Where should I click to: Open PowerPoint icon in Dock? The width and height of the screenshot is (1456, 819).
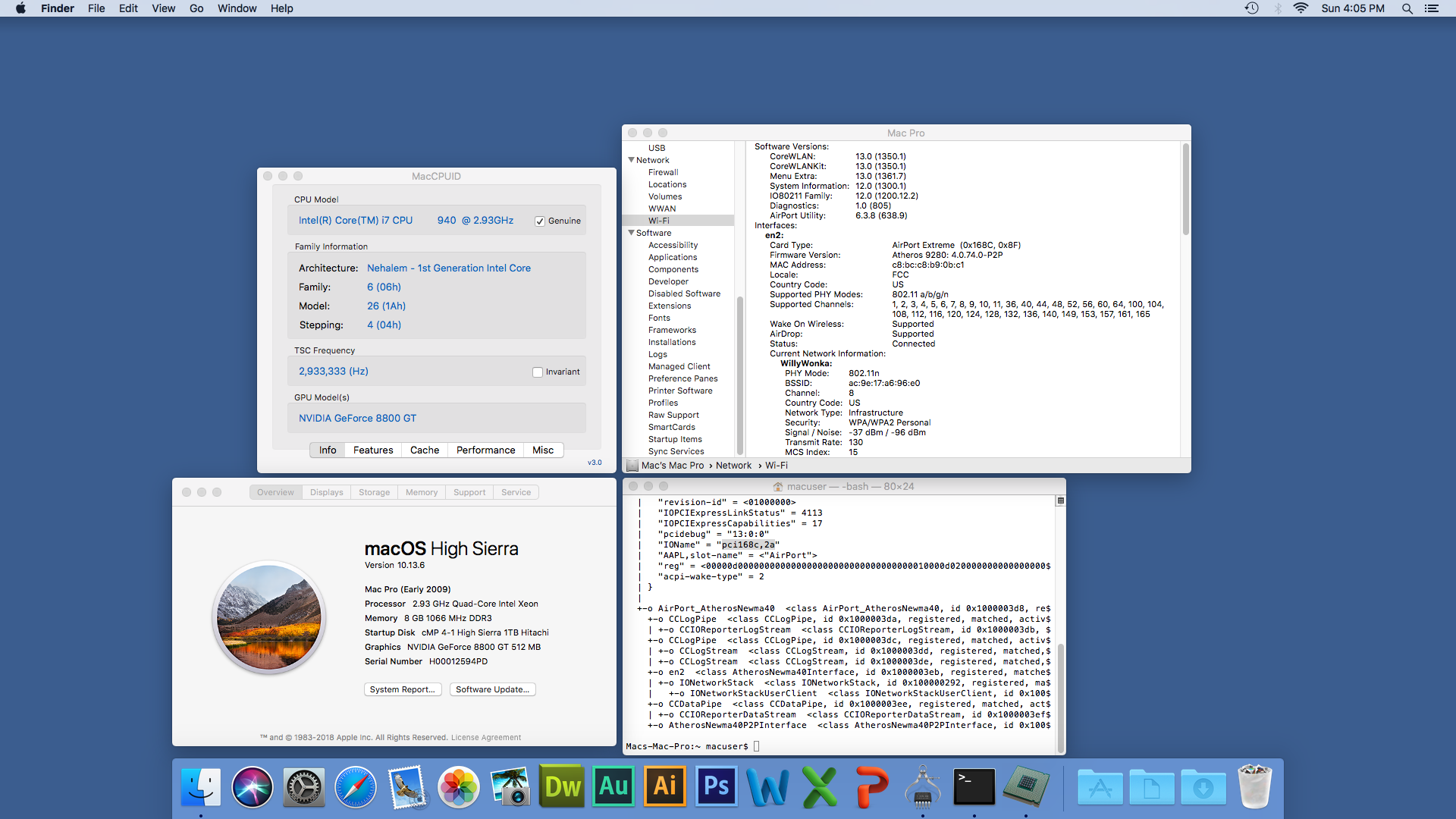(871, 787)
